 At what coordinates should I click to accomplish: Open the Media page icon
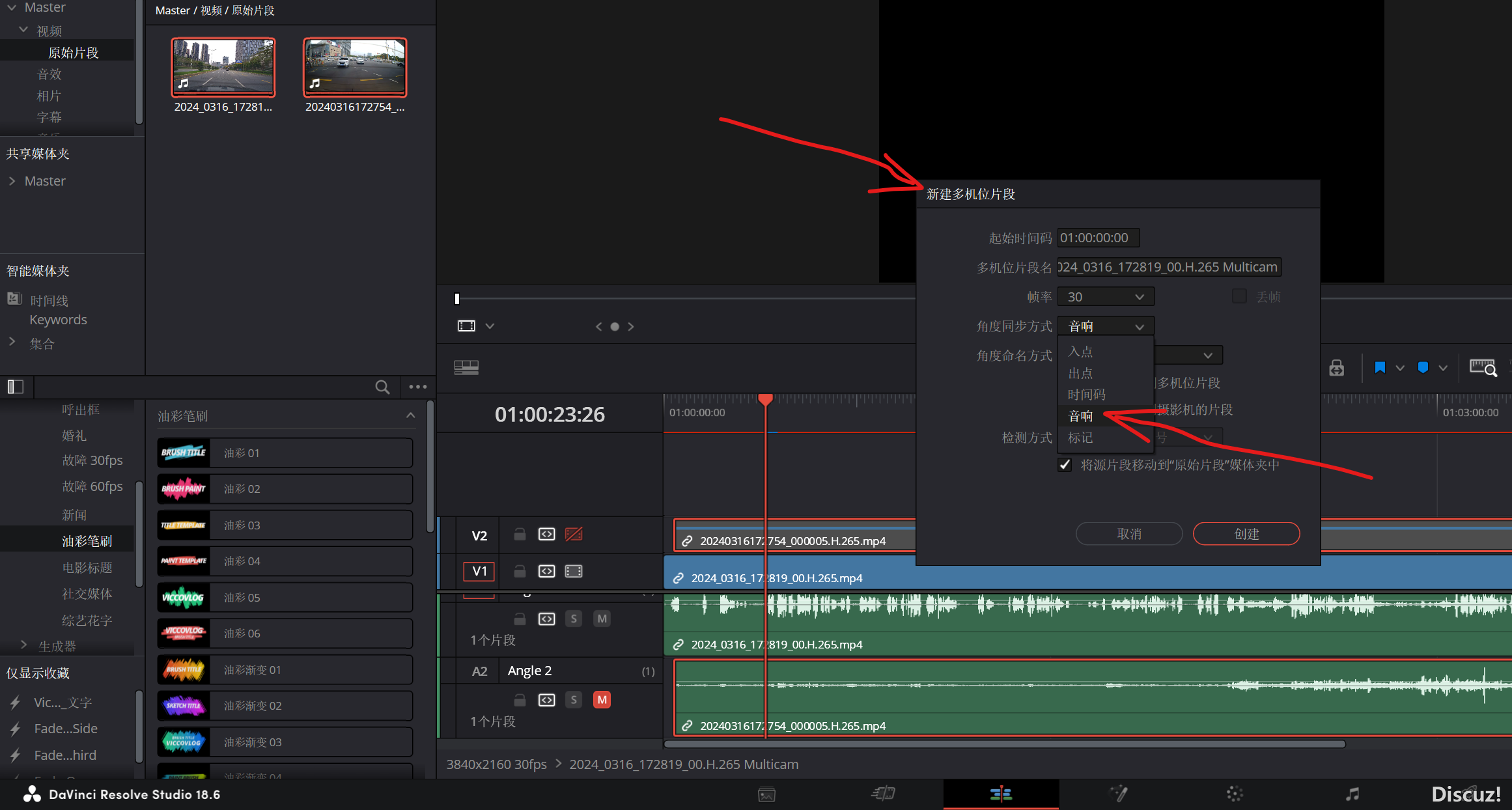tap(766, 794)
